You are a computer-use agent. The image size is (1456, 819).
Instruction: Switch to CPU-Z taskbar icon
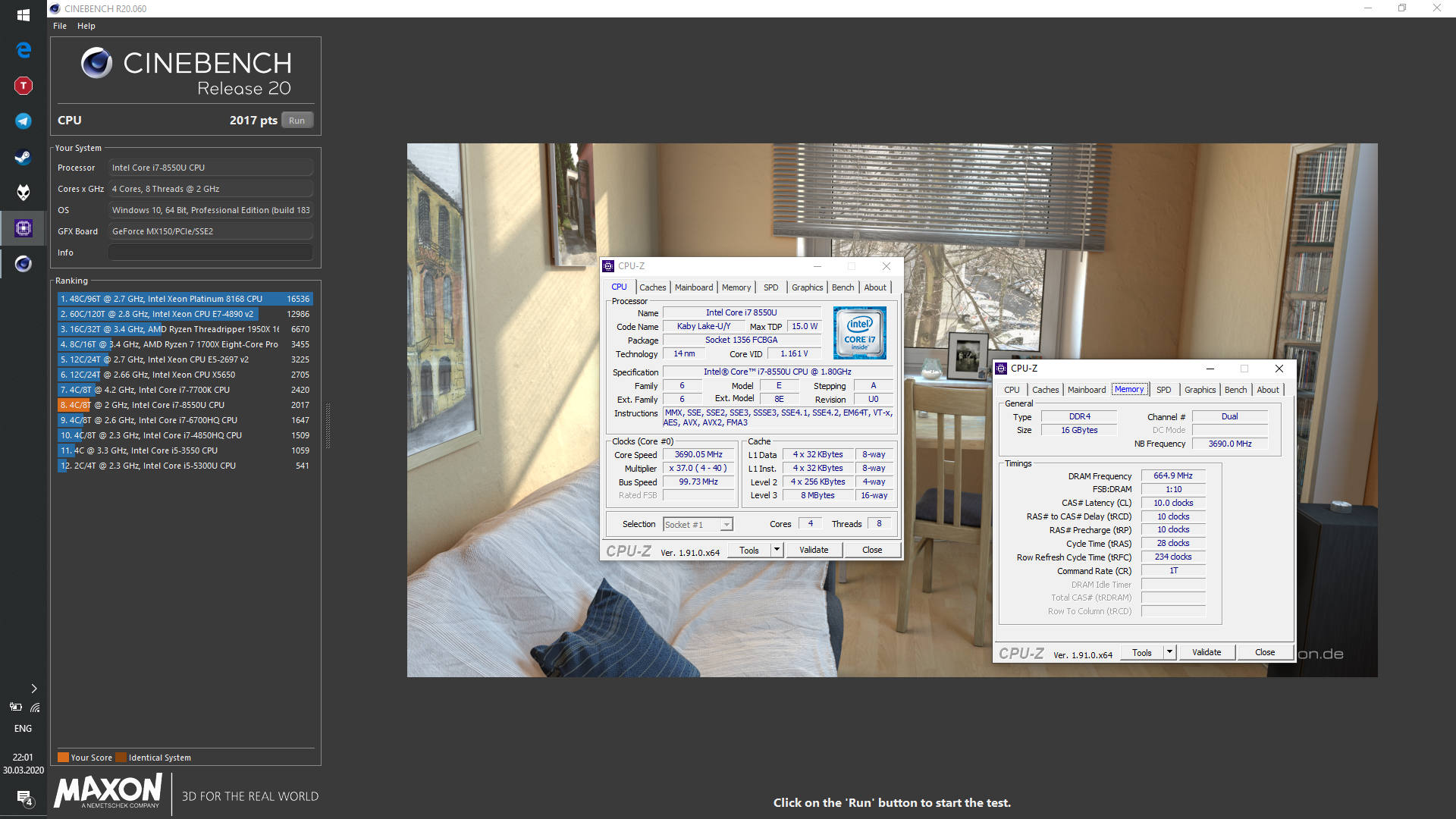tap(23, 228)
